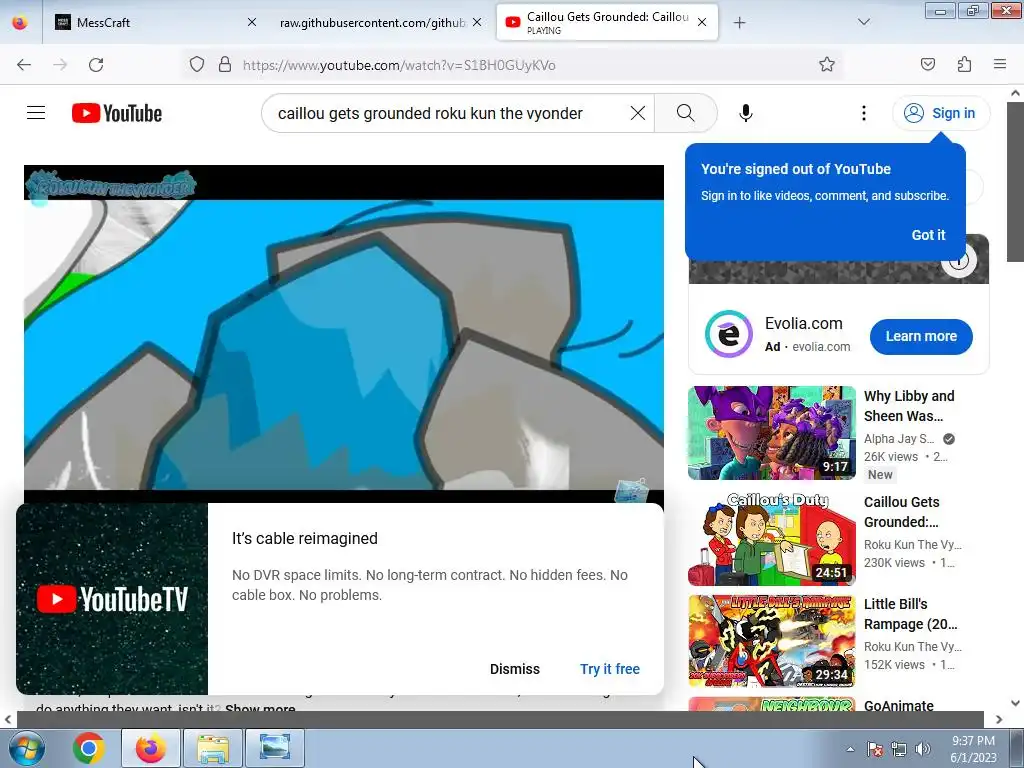Switch to raw.githubusercontent.com tab
Image resolution: width=1024 pixels, height=768 pixels.
tap(372, 22)
